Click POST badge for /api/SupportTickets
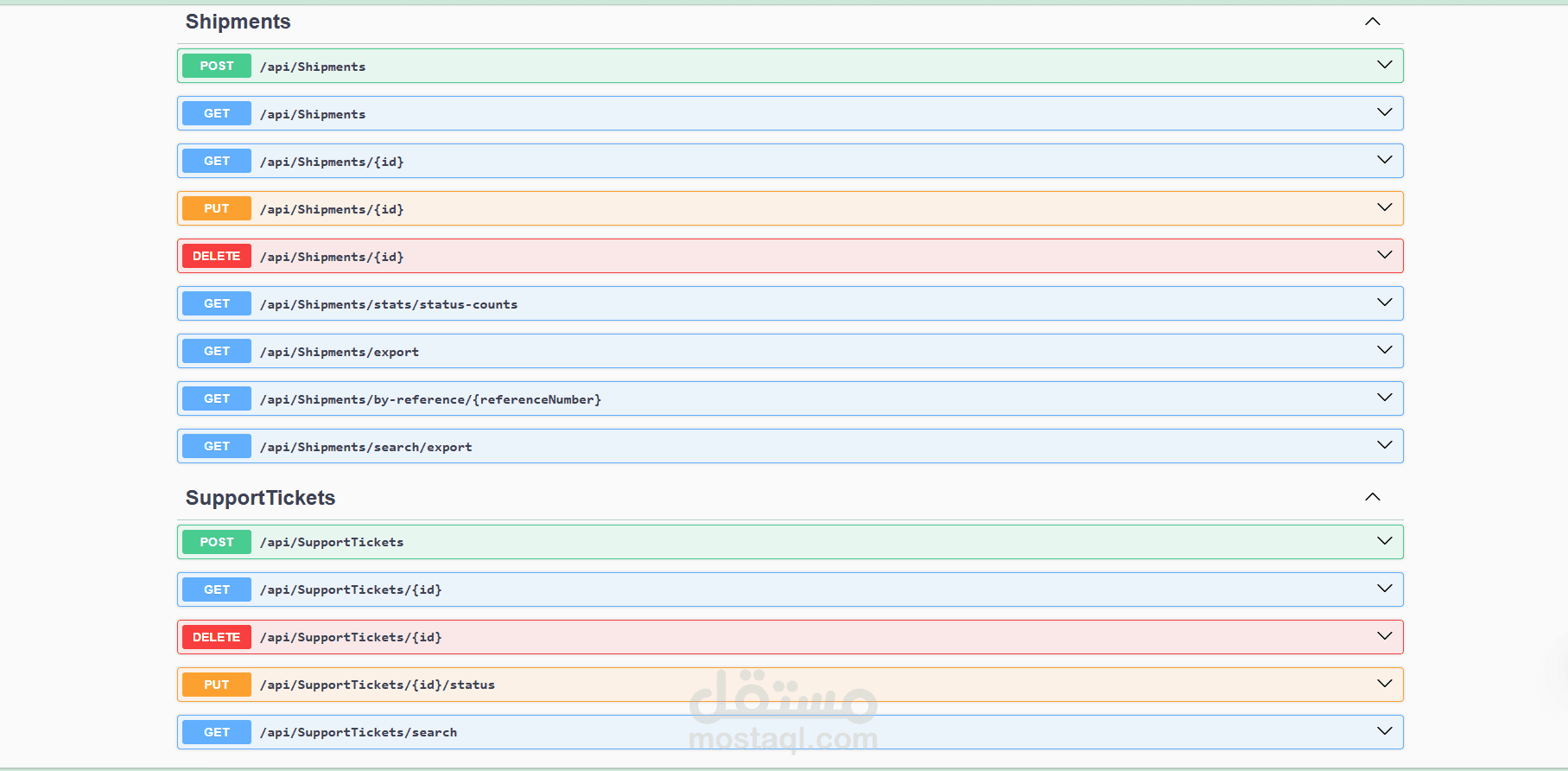 217,542
